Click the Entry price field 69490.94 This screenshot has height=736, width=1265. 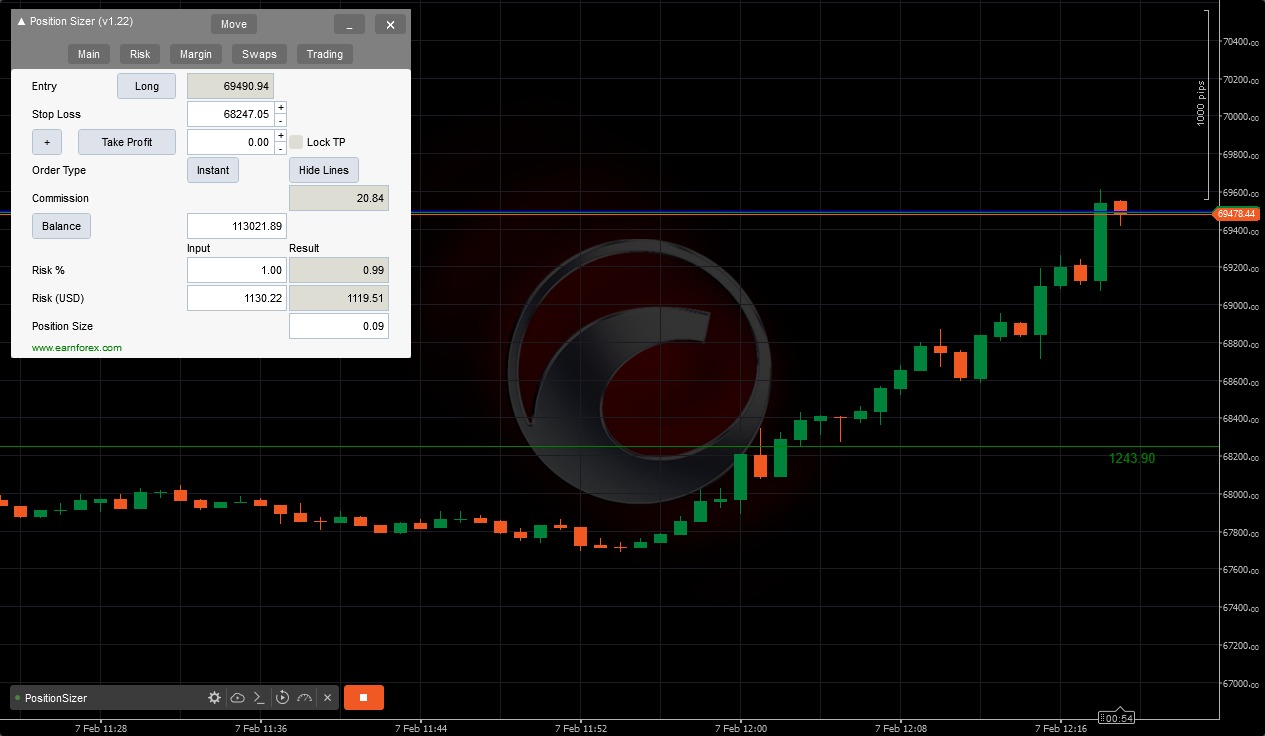tap(231, 86)
